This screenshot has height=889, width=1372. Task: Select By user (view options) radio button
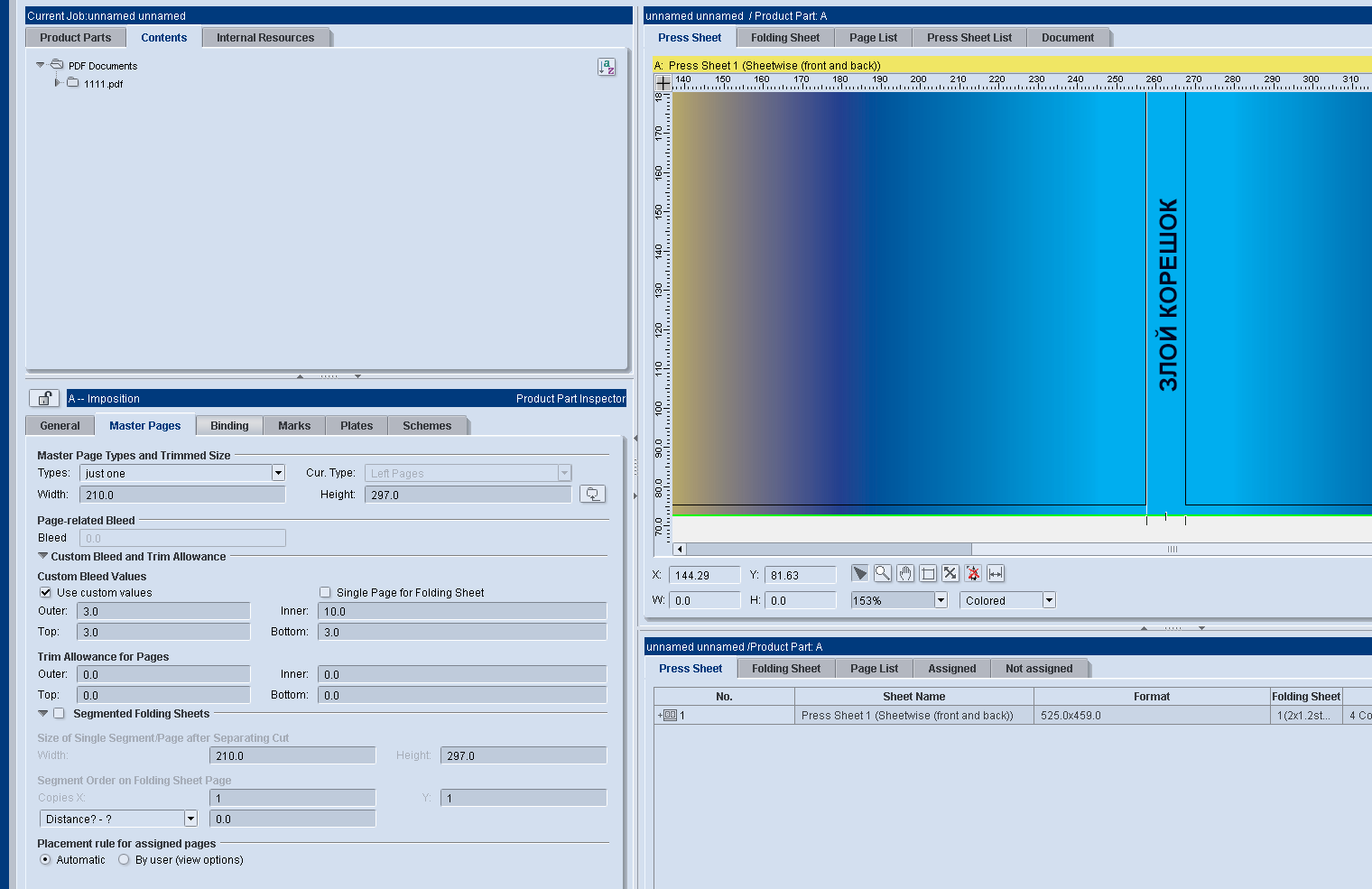pyautogui.click(x=124, y=859)
